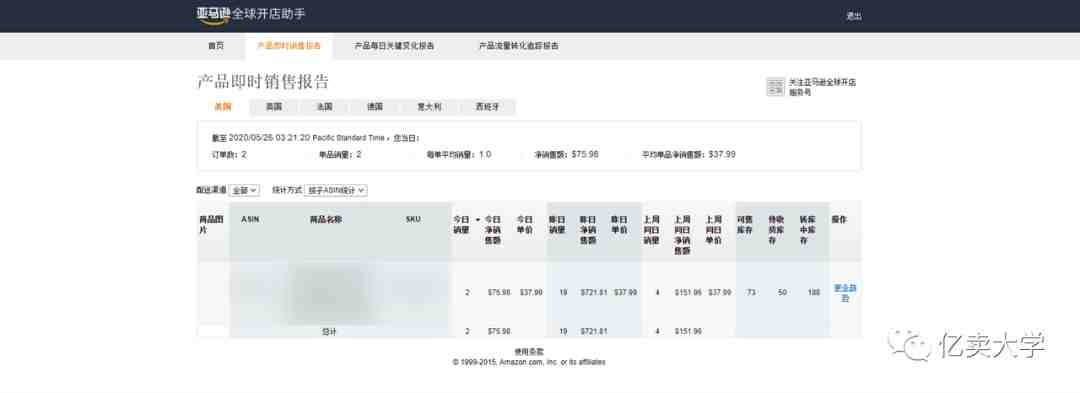Click the 昨日销量 column header
The height and width of the screenshot is (393, 1080).
[x=557, y=224]
